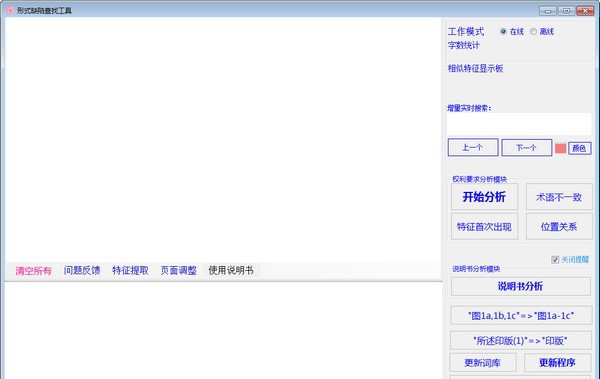Open the 页面调整 menu
The width and height of the screenshot is (600, 379).
point(178,270)
